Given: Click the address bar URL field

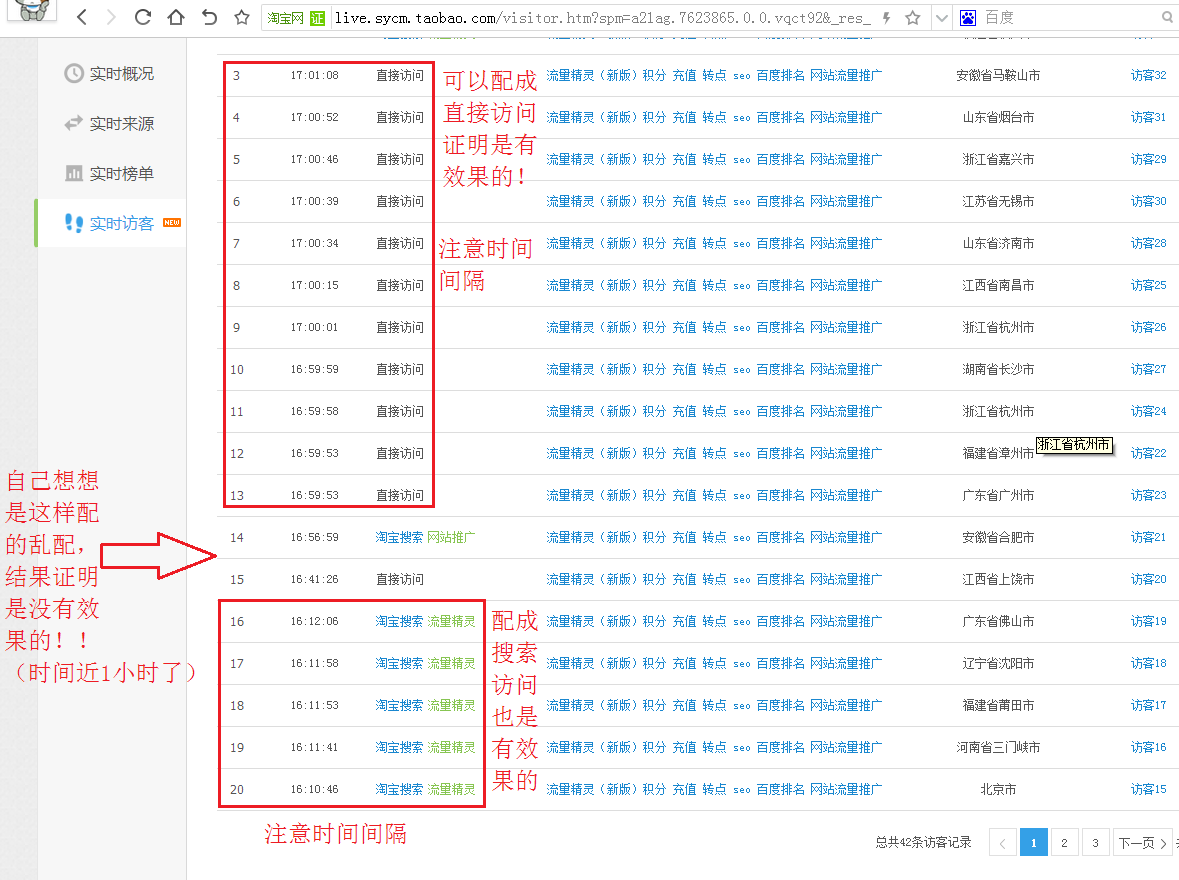Looking at the screenshot, I should [x=602, y=18].
